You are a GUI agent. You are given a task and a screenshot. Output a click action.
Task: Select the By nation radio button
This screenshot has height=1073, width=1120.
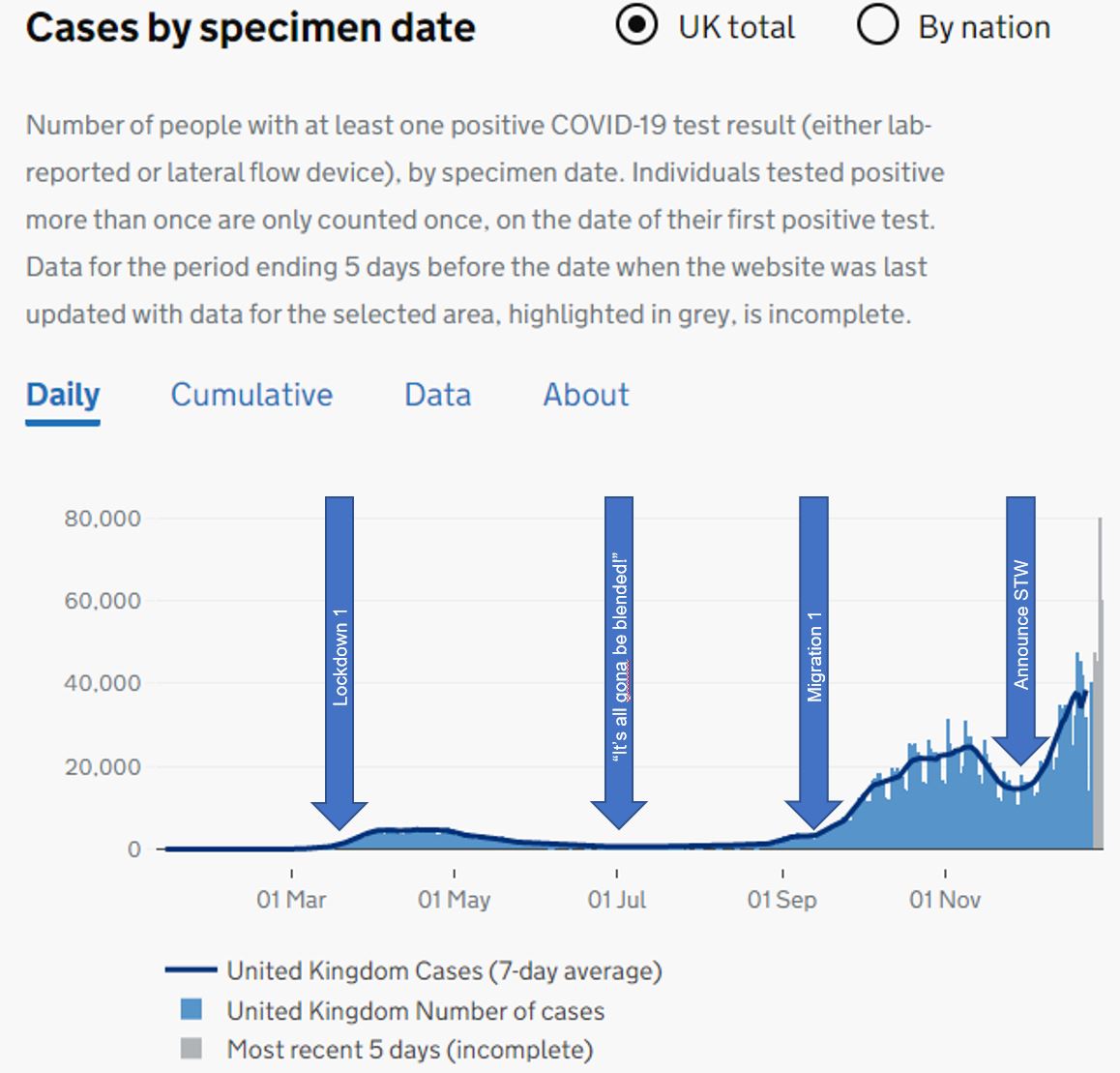(877, 26)
